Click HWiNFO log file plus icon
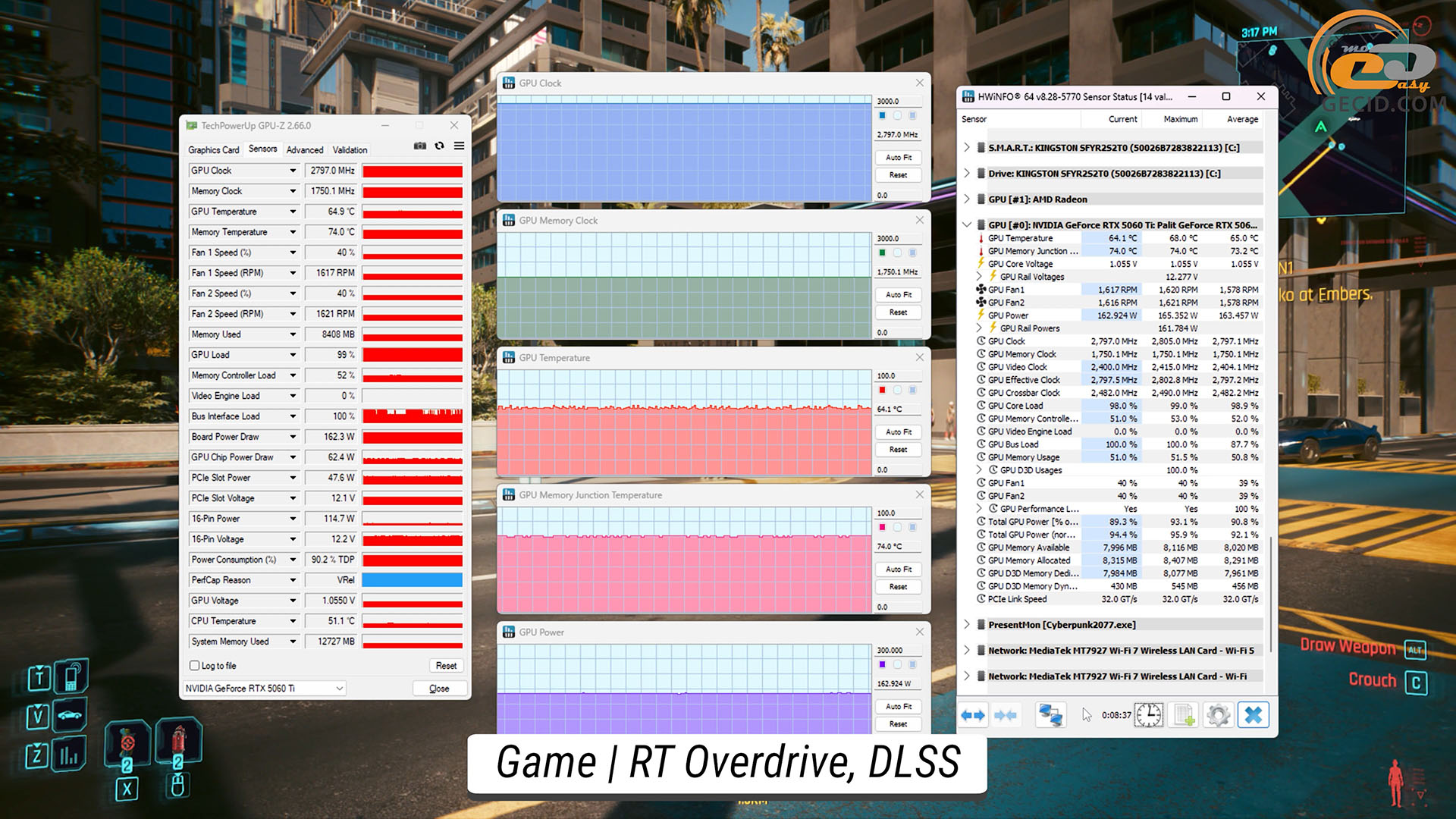 [x=1184, y=715]
